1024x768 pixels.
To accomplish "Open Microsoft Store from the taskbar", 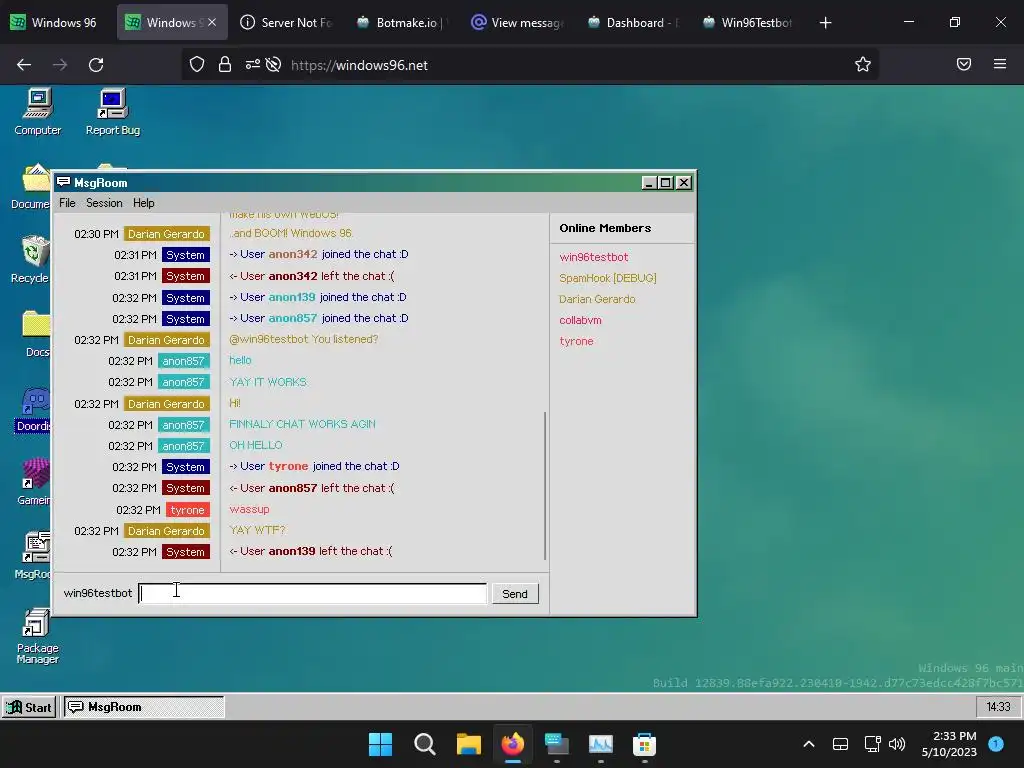I will [x=644, y=744].
